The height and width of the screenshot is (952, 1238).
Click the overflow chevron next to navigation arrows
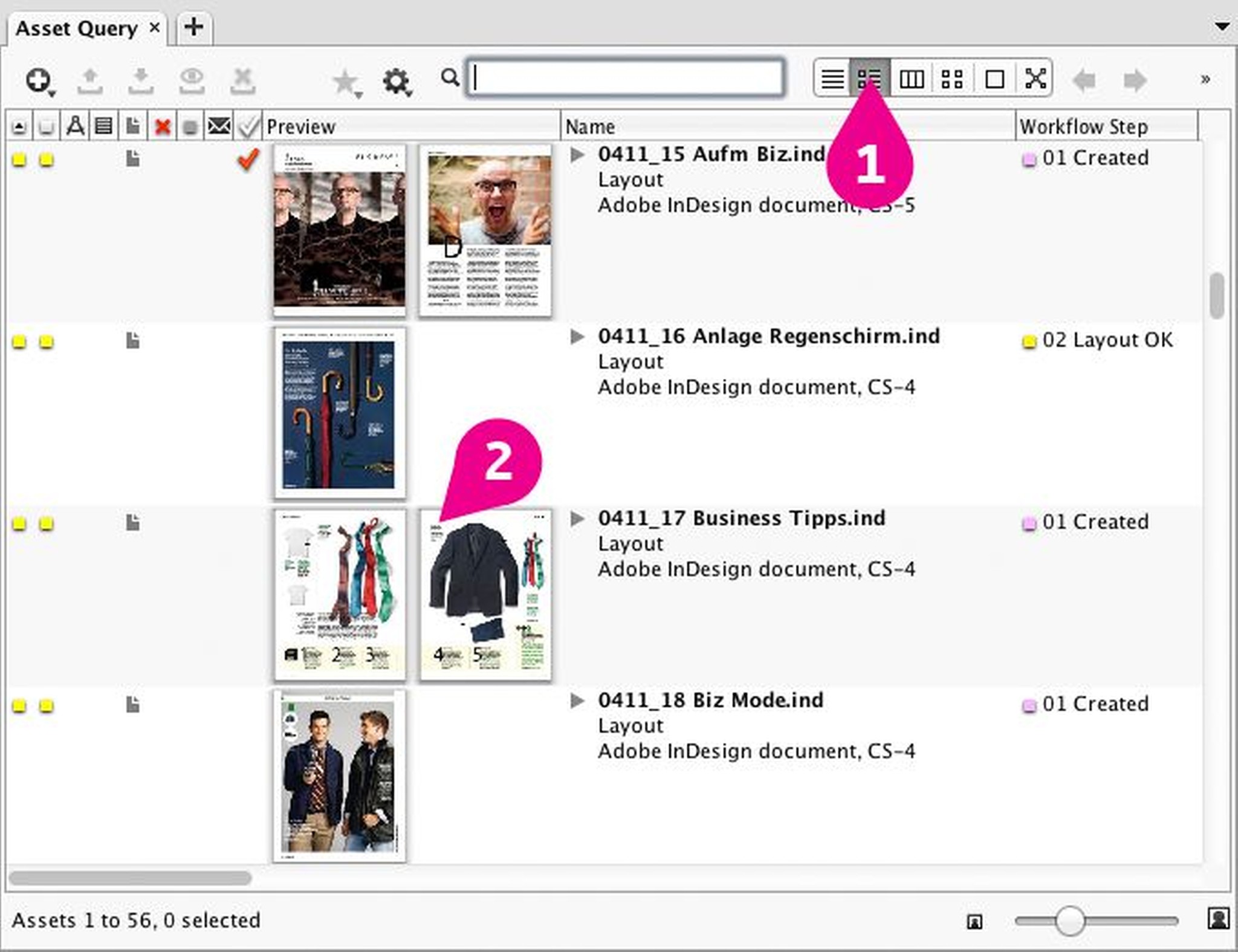click(1204, 79)
